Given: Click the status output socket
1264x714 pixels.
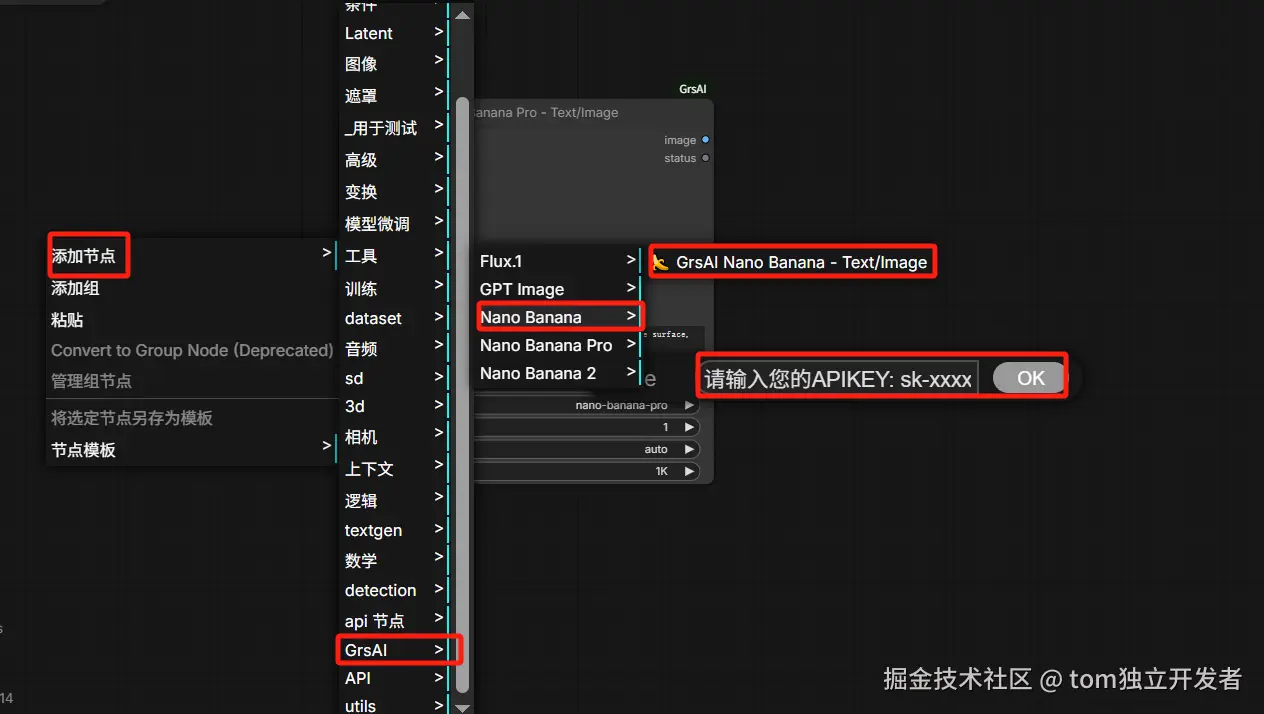Looking at the screenshot, I should tap(705, 158).
